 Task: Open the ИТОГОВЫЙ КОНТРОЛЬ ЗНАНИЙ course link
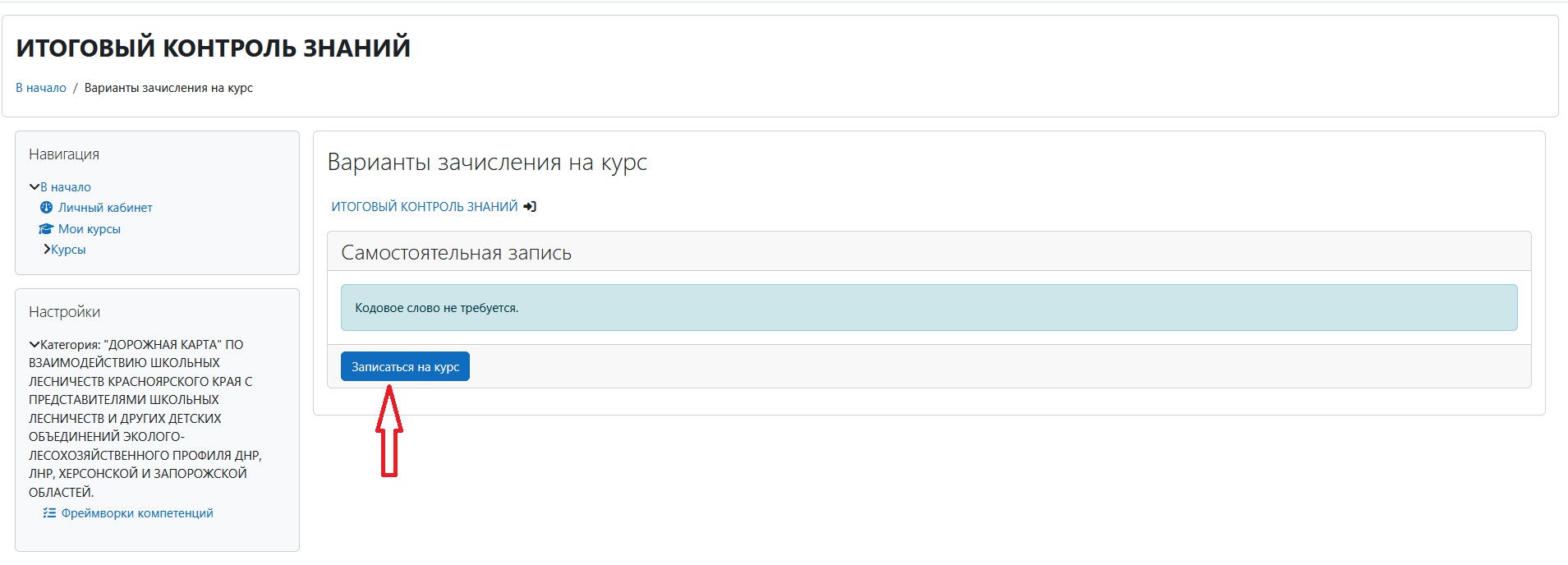(424, 207)
